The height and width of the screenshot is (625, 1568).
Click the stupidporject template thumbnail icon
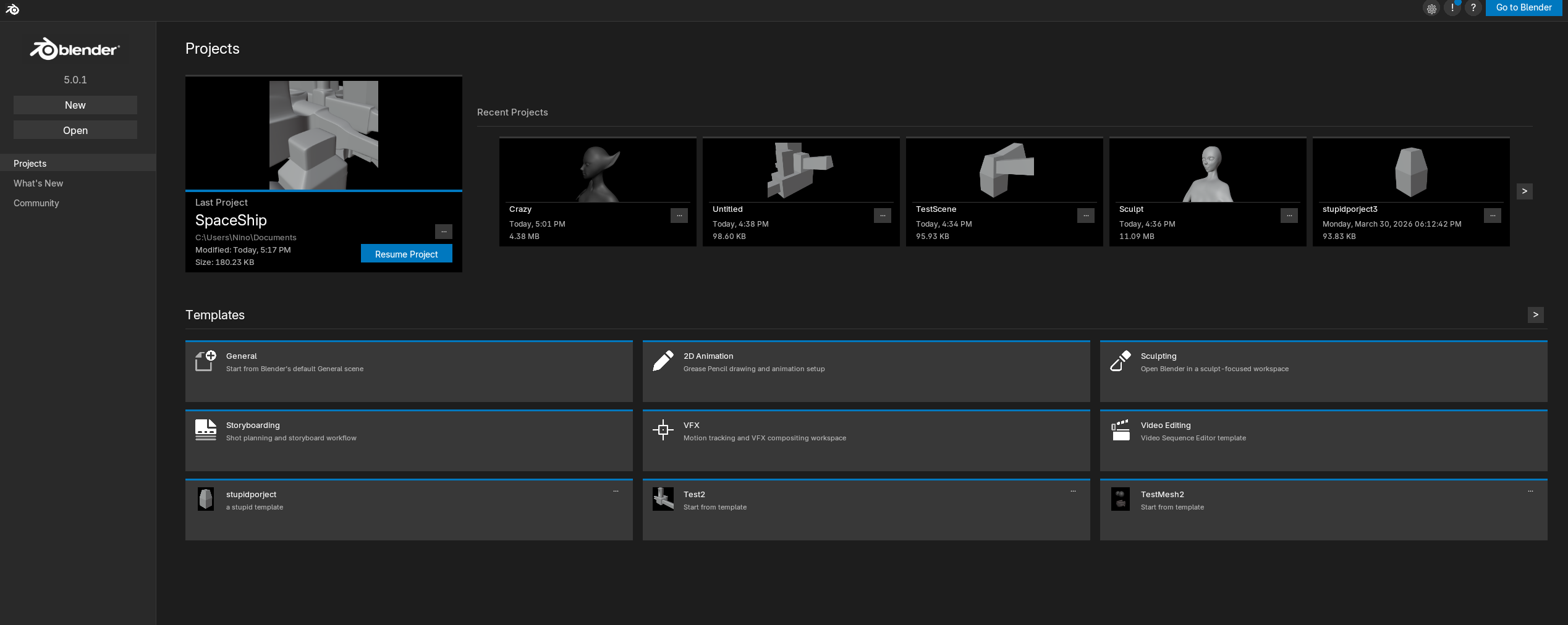[206, 499]
